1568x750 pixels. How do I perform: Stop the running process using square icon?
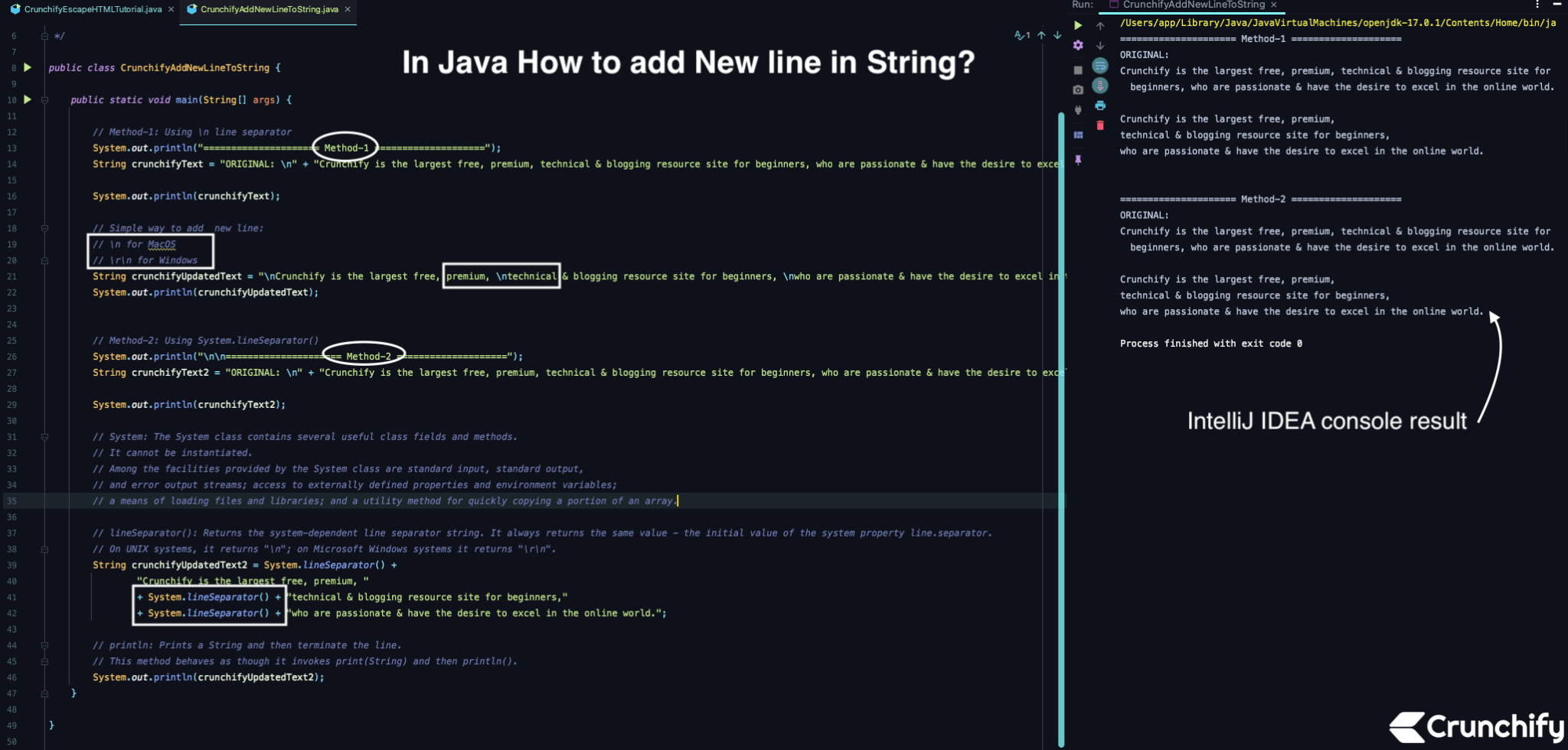click(x=1078, y=69)
